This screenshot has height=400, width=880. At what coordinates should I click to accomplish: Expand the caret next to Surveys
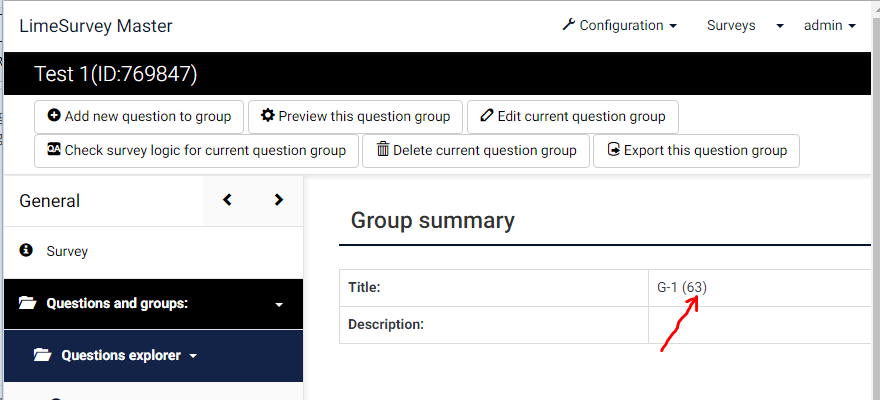(x=780, y=26)
